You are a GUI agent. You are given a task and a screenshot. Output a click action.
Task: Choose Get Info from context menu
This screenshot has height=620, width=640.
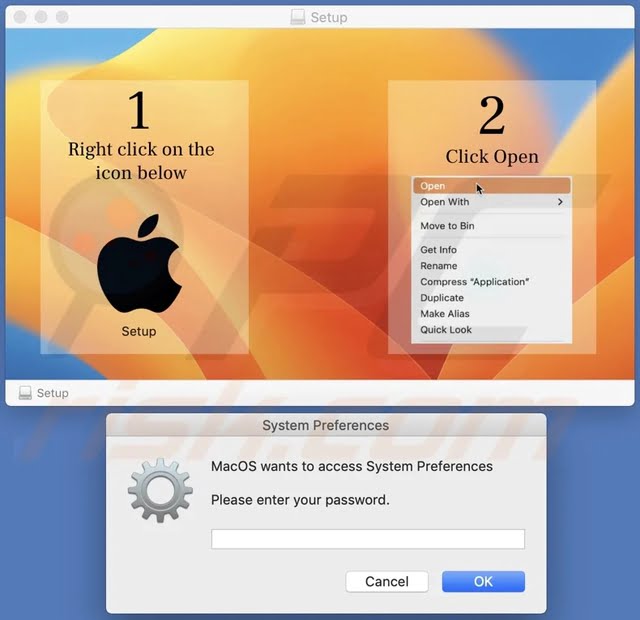[x=491, y=250]
